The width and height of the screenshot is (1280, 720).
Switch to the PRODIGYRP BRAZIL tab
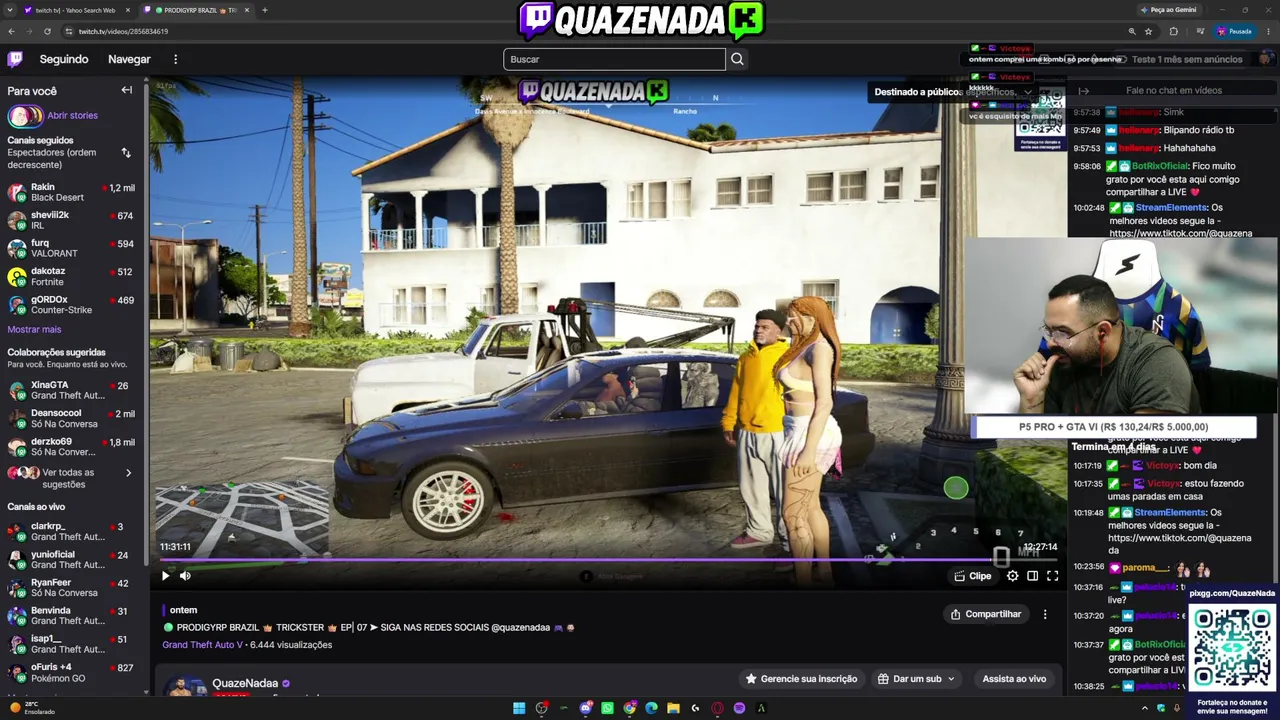(195, 10)
